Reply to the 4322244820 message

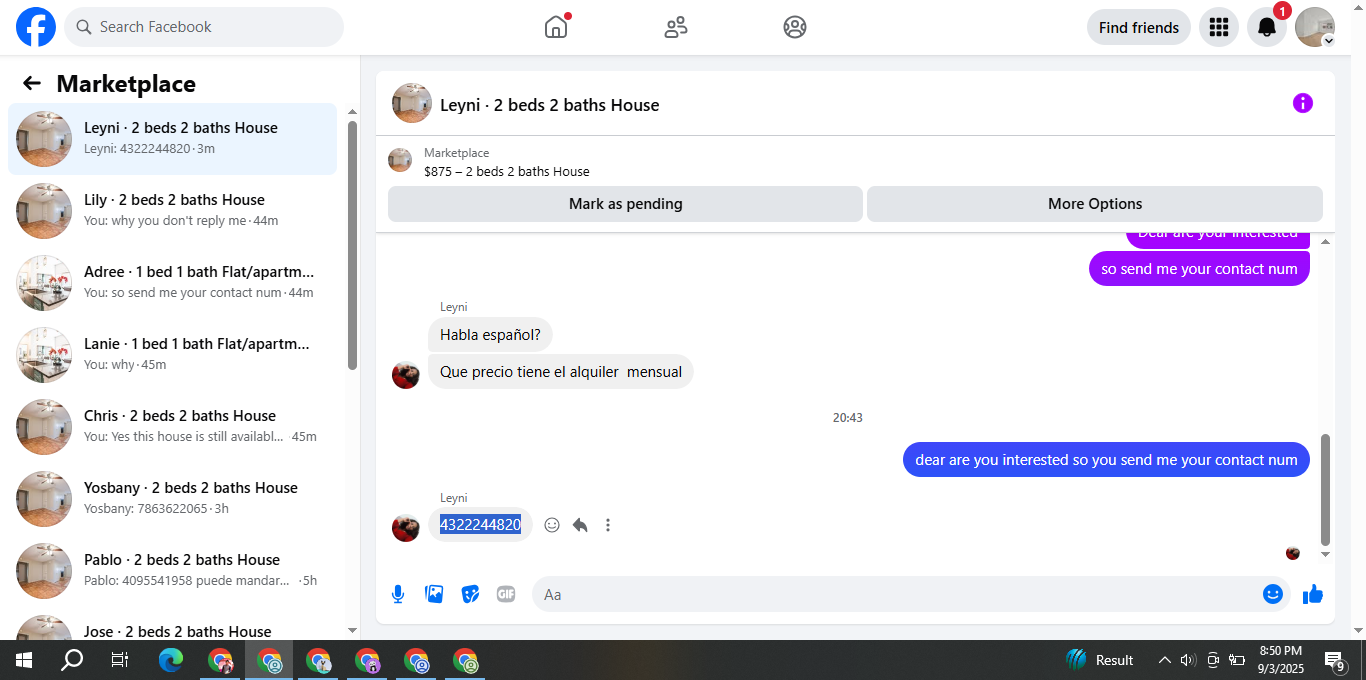point(580,525)
